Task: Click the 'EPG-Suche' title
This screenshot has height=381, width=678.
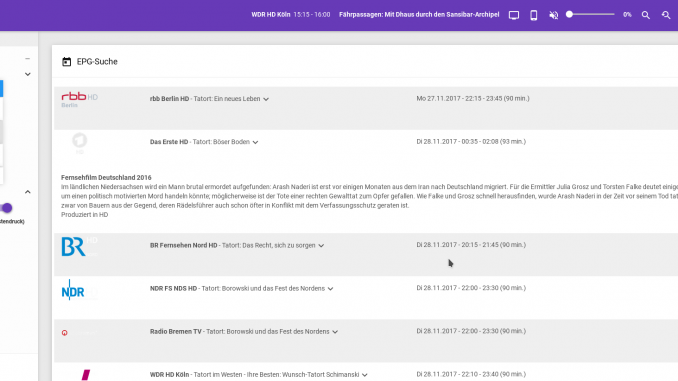Action: [97, 62]
